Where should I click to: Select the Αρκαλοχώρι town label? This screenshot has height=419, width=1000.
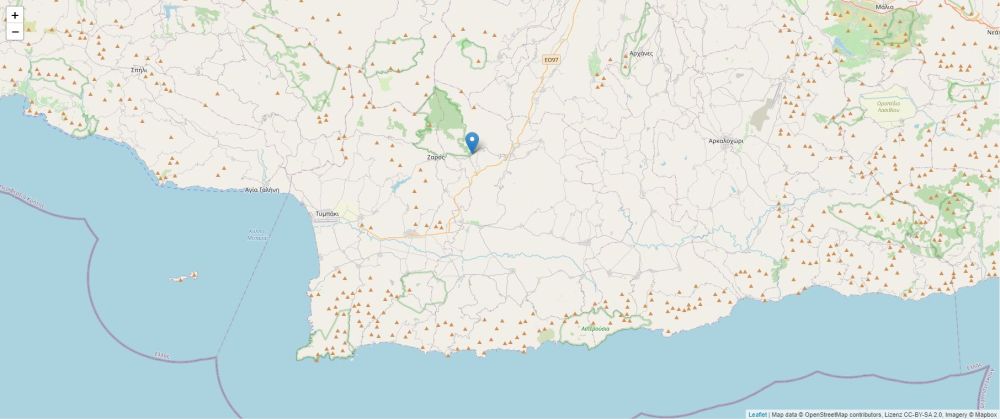(726, 140)
